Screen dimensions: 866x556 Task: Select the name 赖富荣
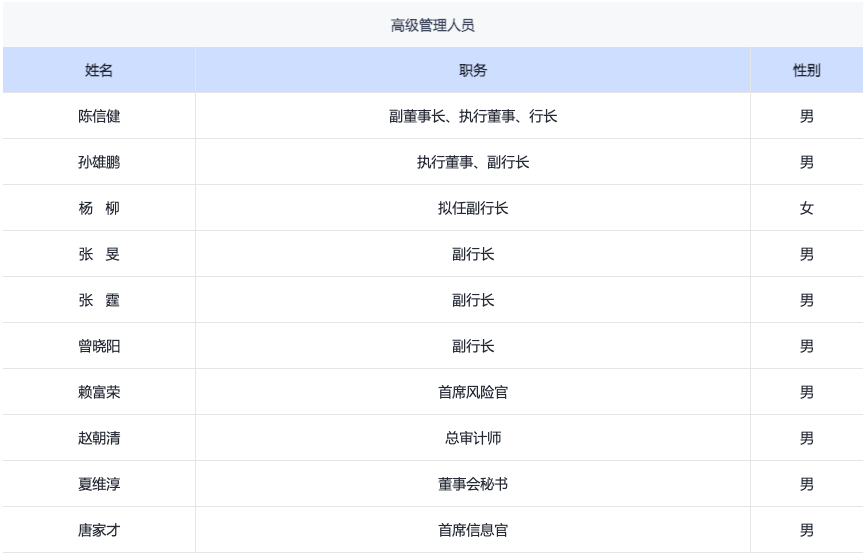pyautogui.click(x=99, y=392)
